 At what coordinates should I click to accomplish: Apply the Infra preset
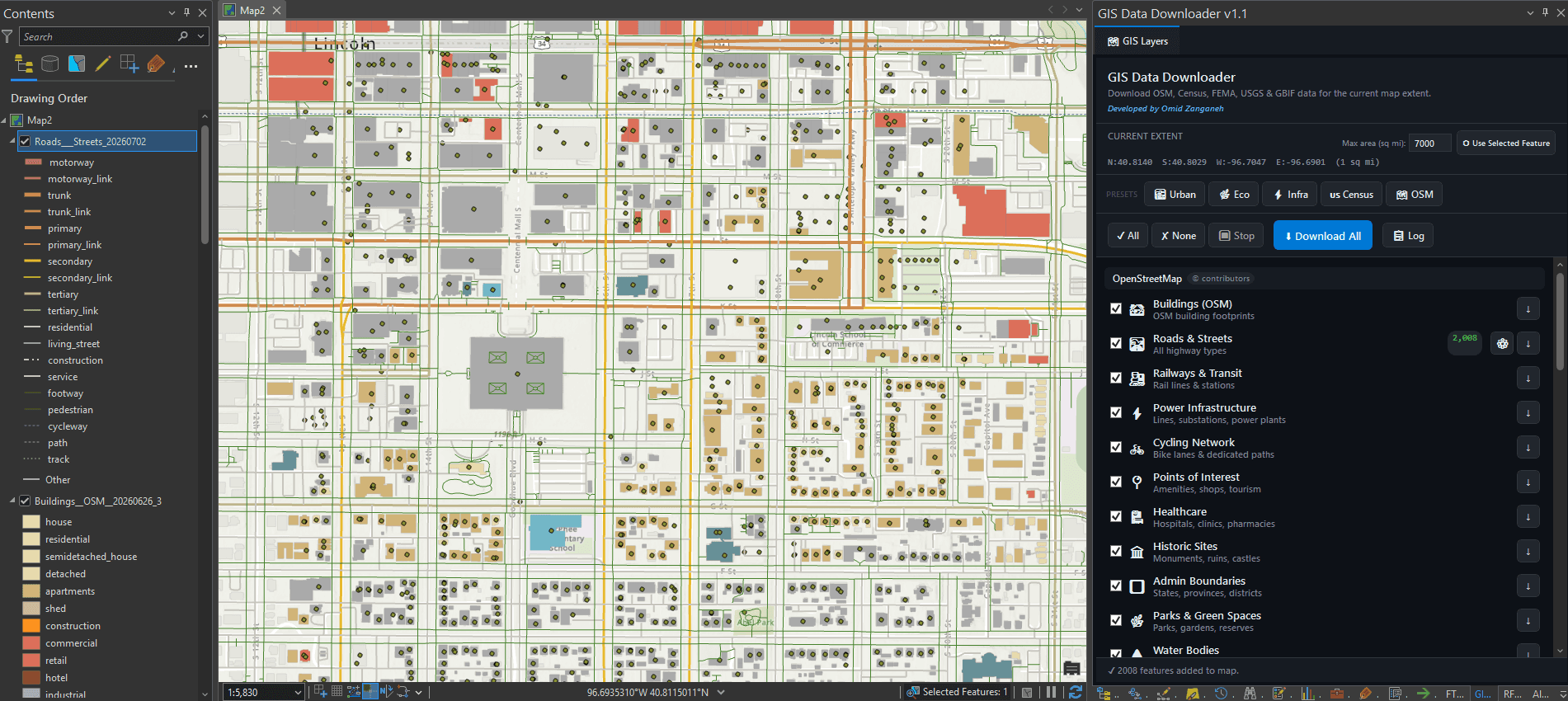pos(1290,195)
